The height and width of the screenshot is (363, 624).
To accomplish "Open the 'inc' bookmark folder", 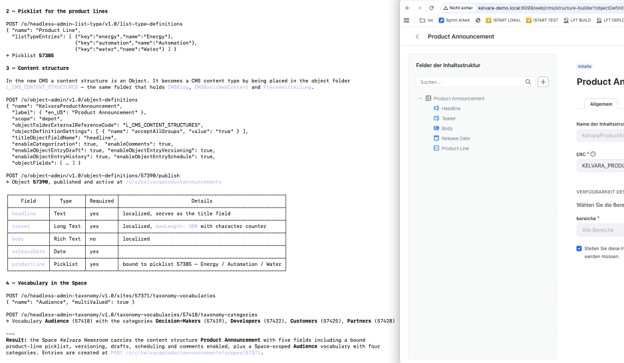I will 426,20.
